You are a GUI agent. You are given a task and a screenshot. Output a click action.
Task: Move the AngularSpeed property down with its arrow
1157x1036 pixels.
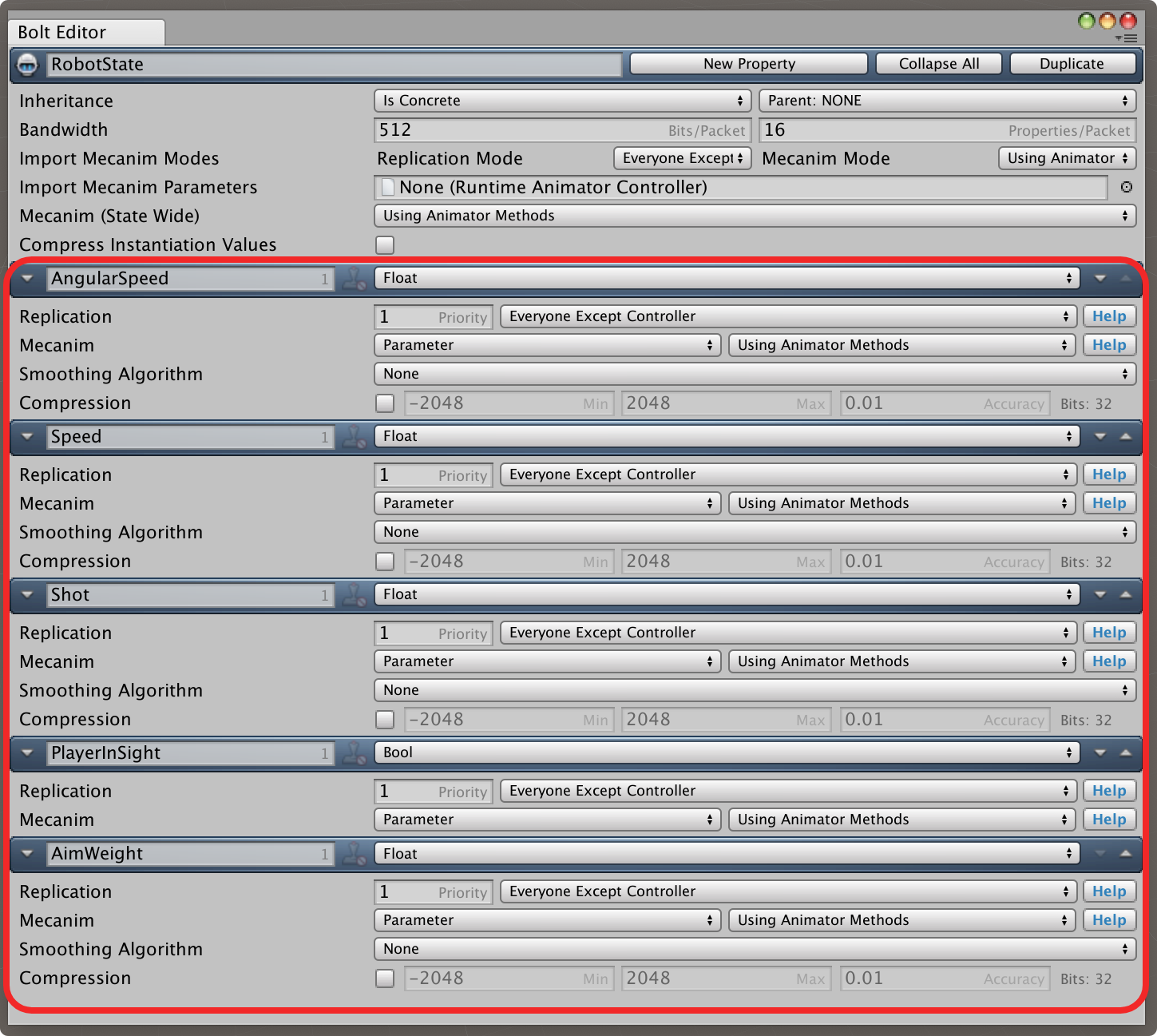1100,279
